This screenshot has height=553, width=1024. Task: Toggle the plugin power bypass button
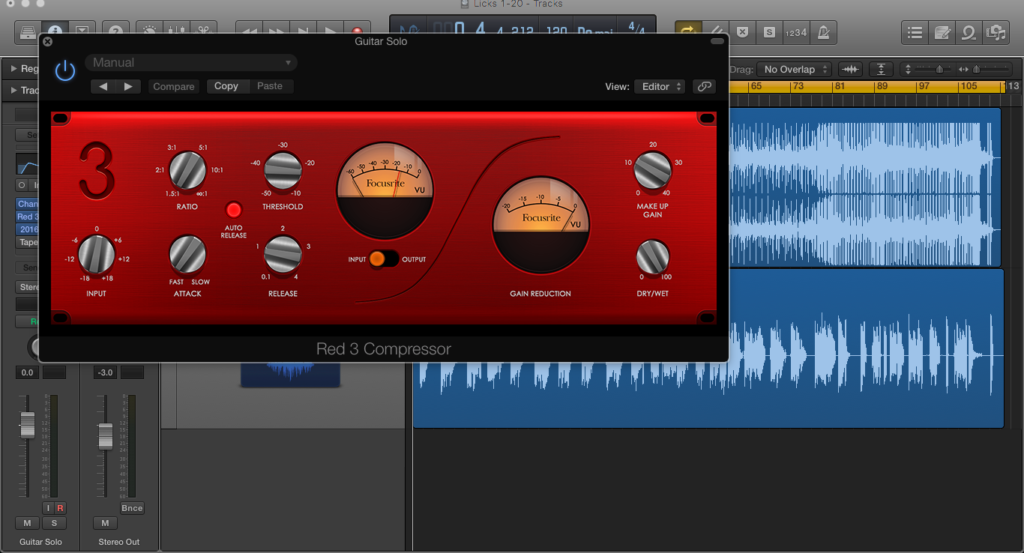65,70
